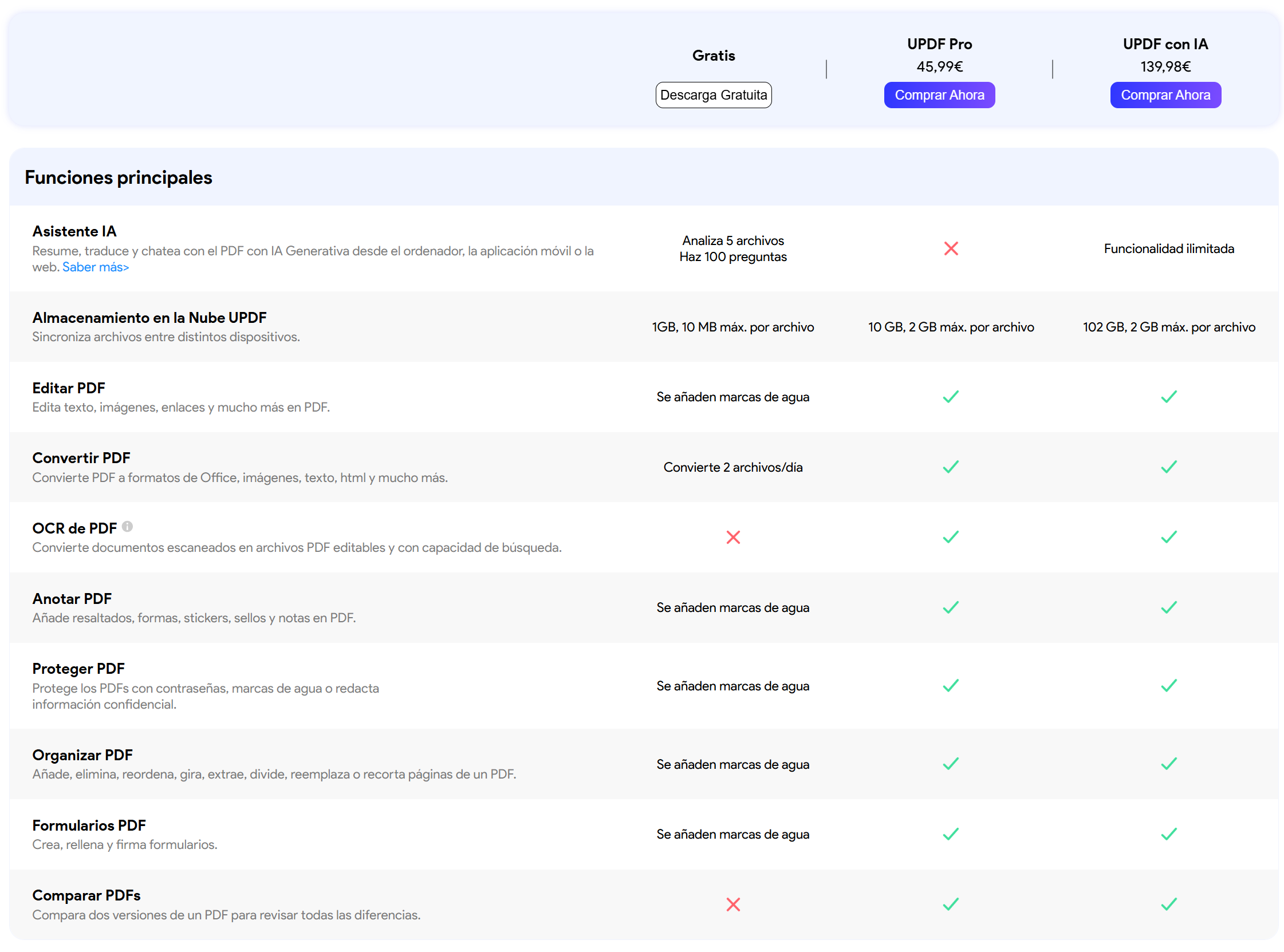Screen dimensions: 1284x952
Task: Click the Convertir PDF checkmark under UPDF con IA
Action: [x=1169, y=467]
